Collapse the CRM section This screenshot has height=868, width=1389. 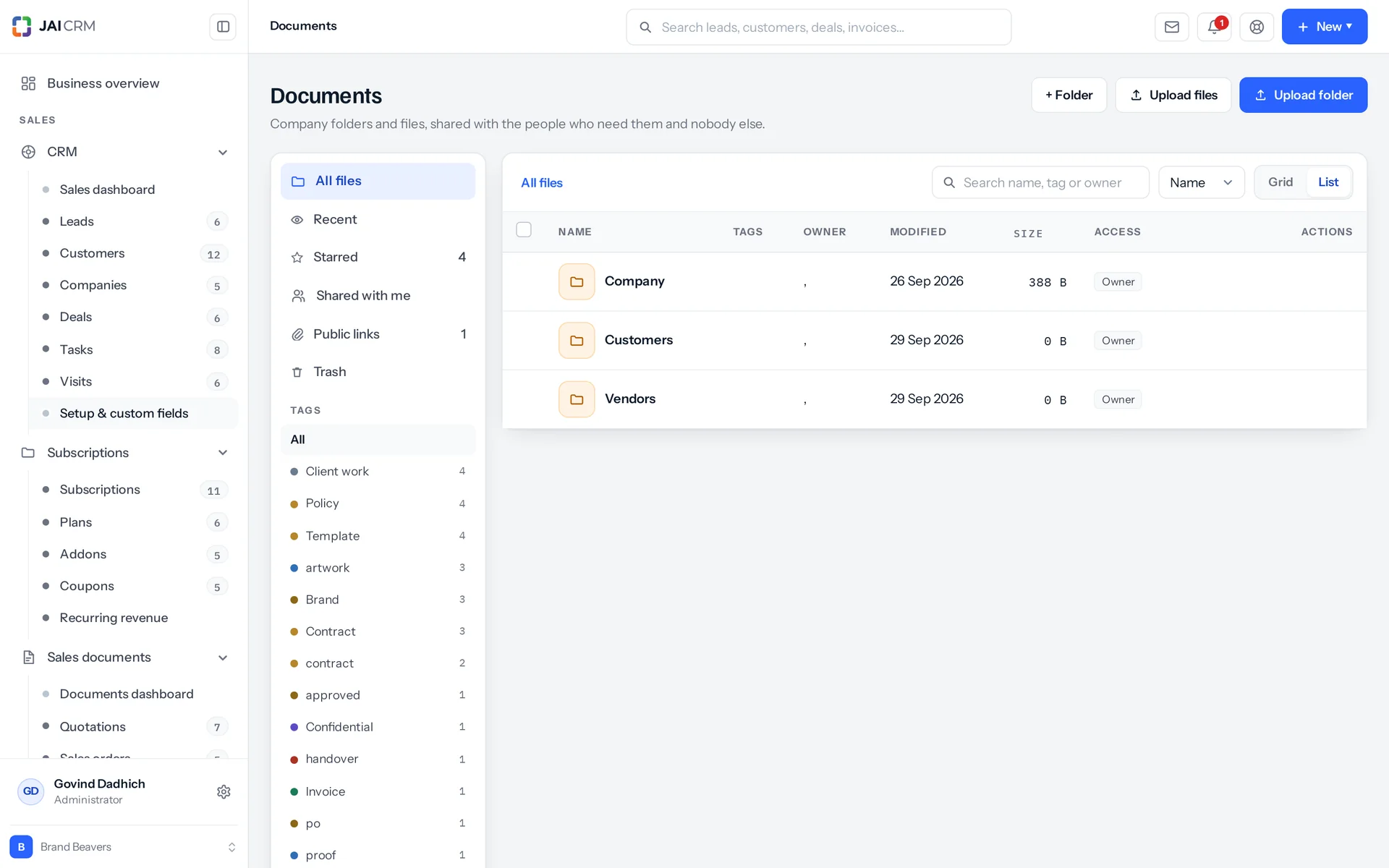[223, 152]
